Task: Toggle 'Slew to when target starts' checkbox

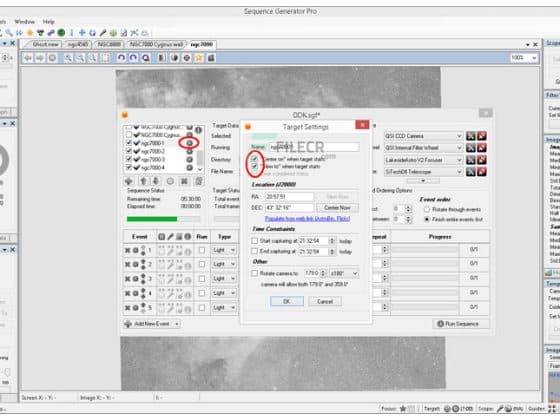Action: coord(254,166)
